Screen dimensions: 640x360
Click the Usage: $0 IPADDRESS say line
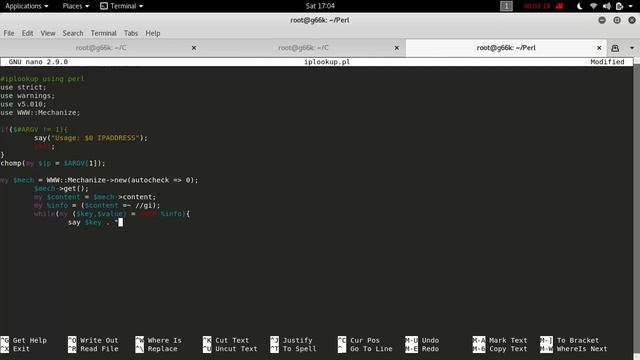pos(91,138)
